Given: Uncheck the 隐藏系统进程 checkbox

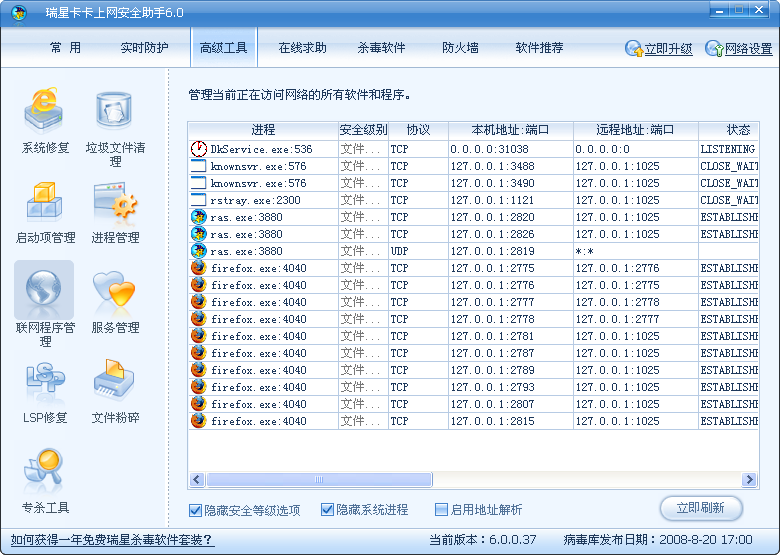Looking at the screenshot, I should (327, 510).
